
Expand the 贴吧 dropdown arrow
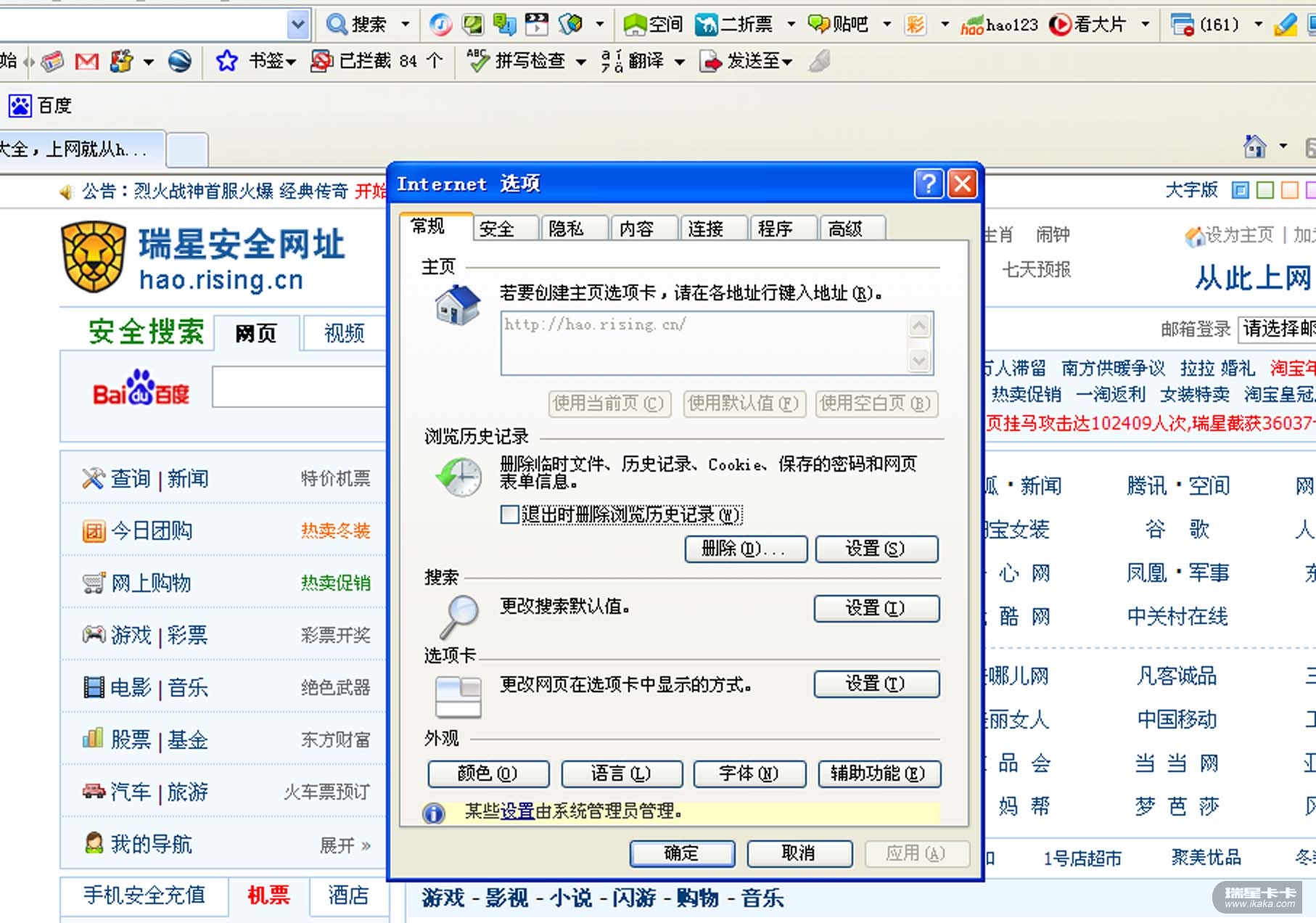click(887, 25)
